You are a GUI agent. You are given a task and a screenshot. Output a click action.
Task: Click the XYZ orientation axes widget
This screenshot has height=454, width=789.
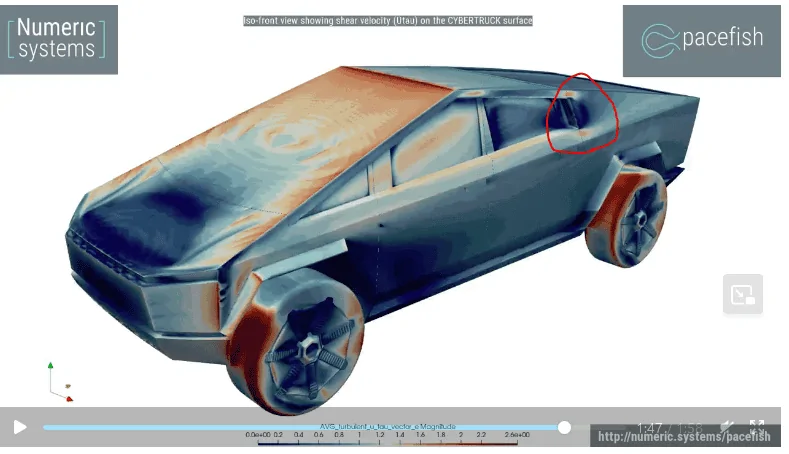coord(60,383)
